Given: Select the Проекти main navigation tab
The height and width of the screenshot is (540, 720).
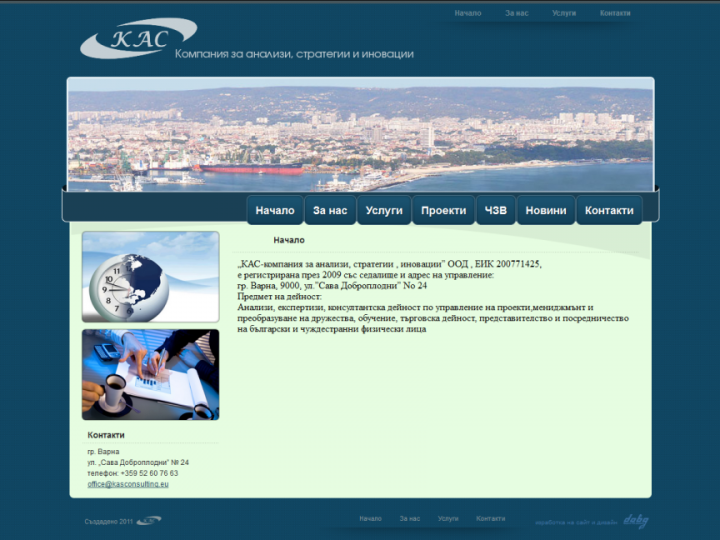Looking at the screenshot, I should pos(444,210).
